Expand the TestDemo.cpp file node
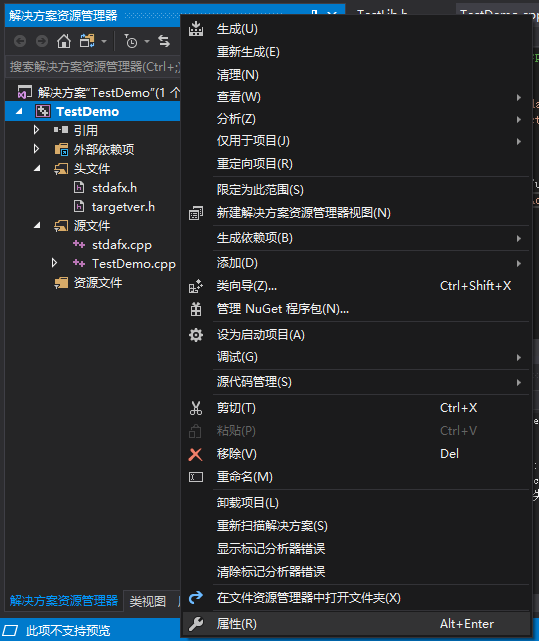The width and height of the screenshot is (539, 641). [54, 263]
